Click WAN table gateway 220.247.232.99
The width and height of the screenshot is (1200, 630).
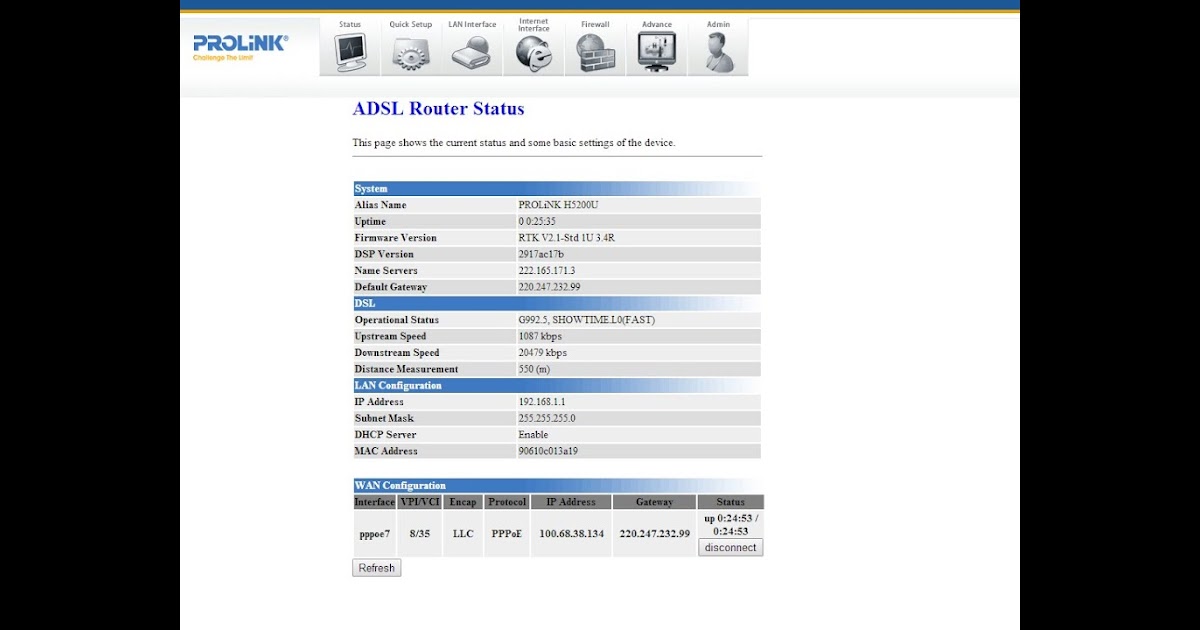pyautogui.click(x=654, y=534)
